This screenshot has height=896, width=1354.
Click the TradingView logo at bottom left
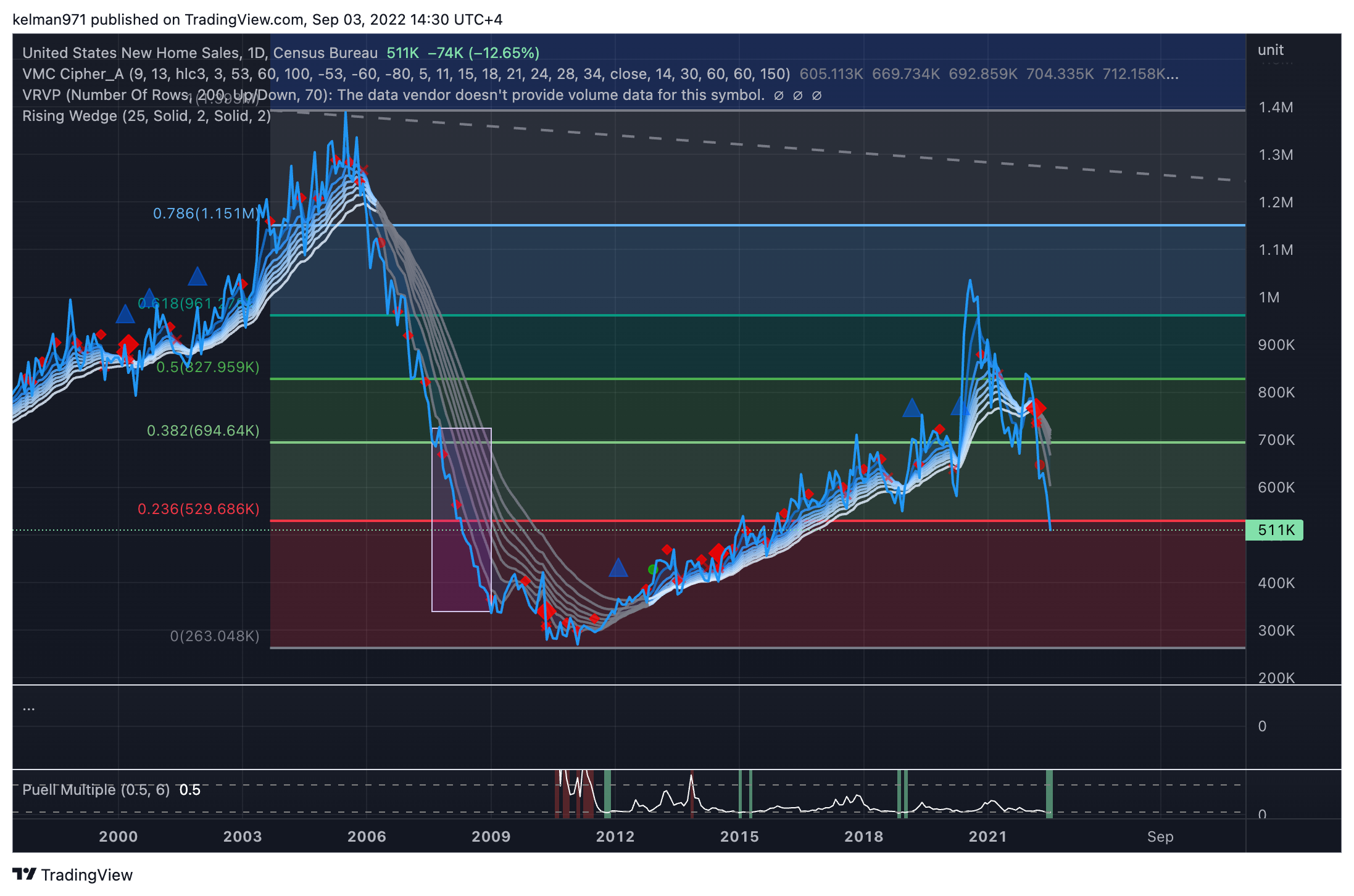(x=72, y=874)
